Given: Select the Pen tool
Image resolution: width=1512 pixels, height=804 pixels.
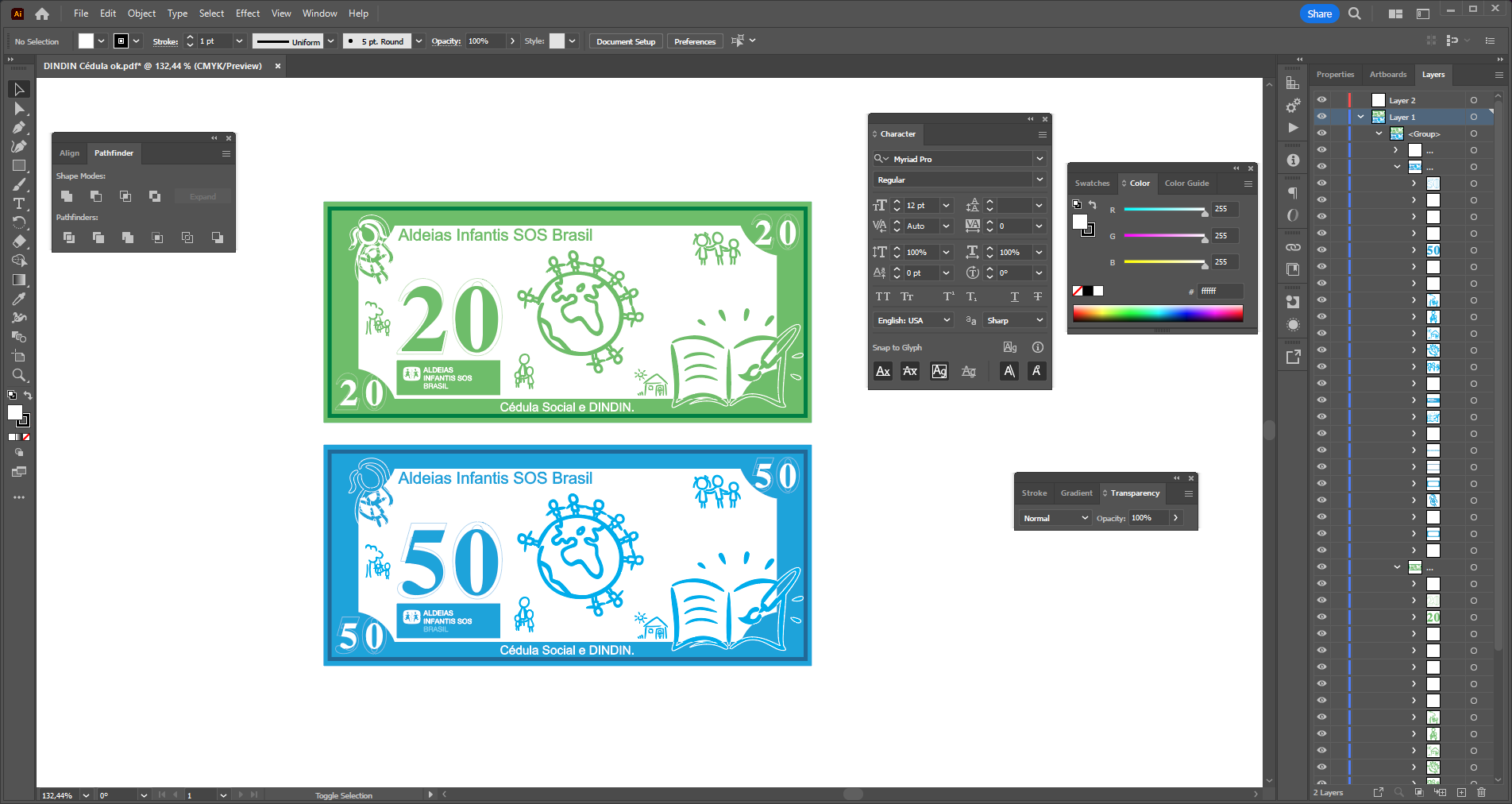Looking at the screenshot, I should click(19, 128).
